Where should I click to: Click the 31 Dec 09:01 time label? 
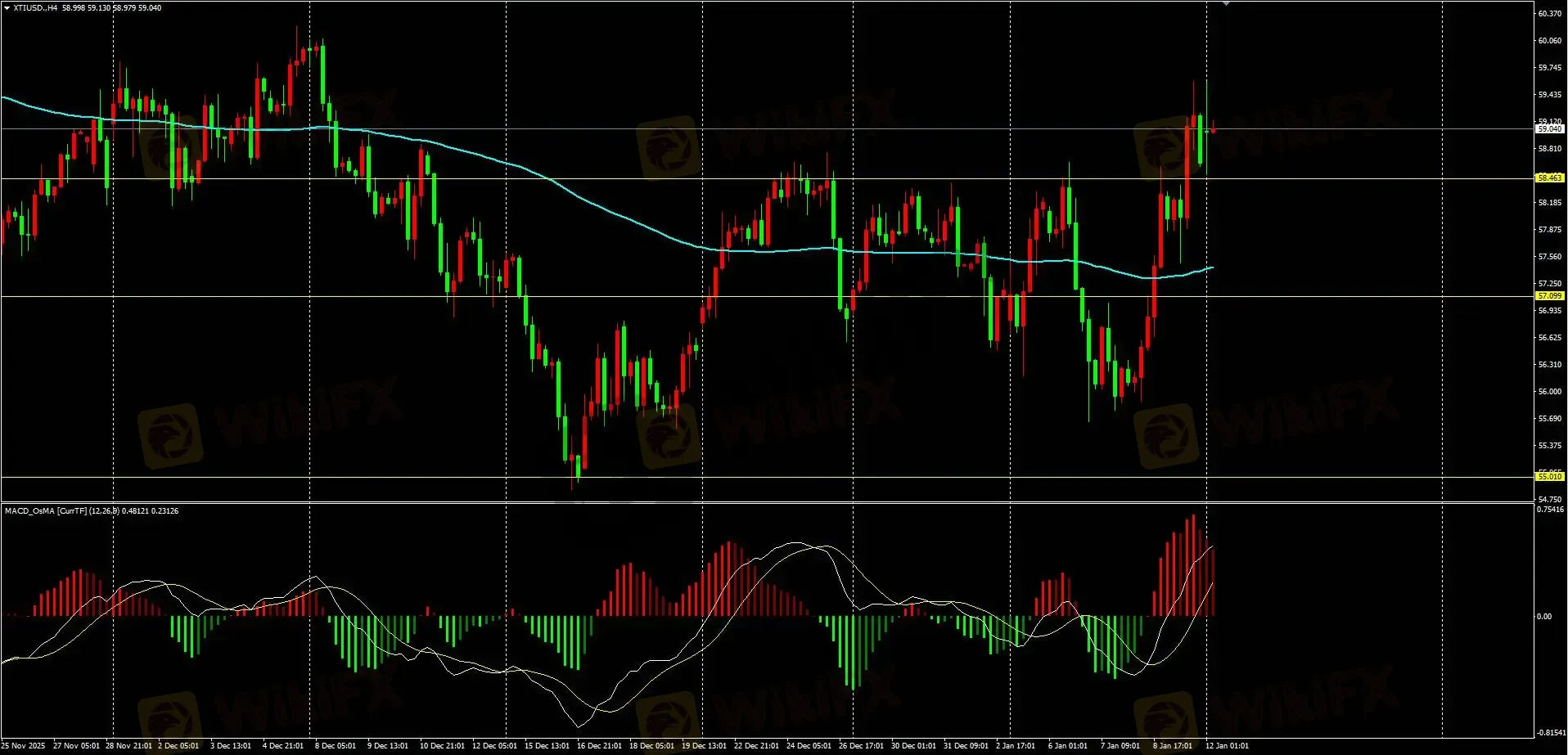(x=966, y=746)
